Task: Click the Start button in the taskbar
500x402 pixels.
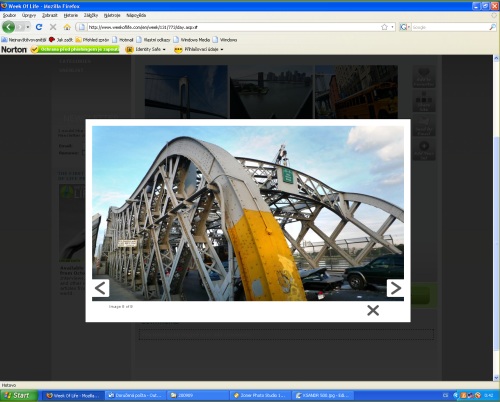Action: click(19, 396)
